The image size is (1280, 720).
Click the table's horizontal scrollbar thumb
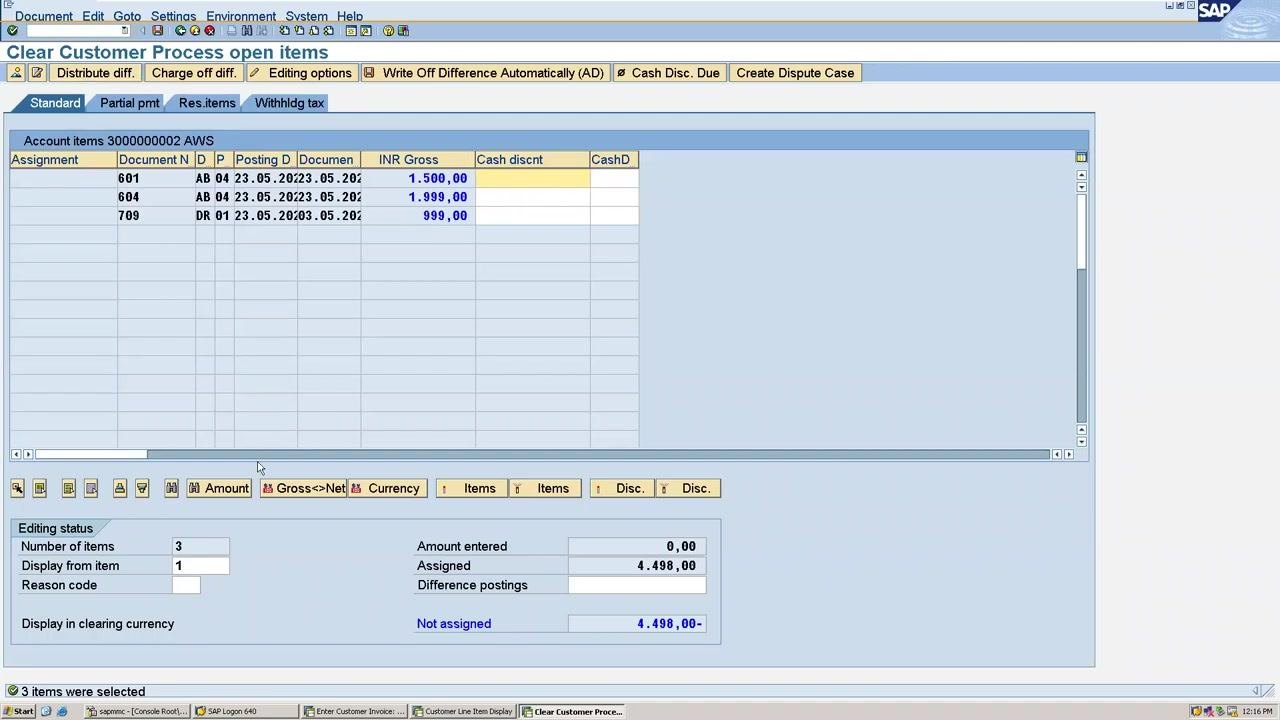(x=91, y=454)
